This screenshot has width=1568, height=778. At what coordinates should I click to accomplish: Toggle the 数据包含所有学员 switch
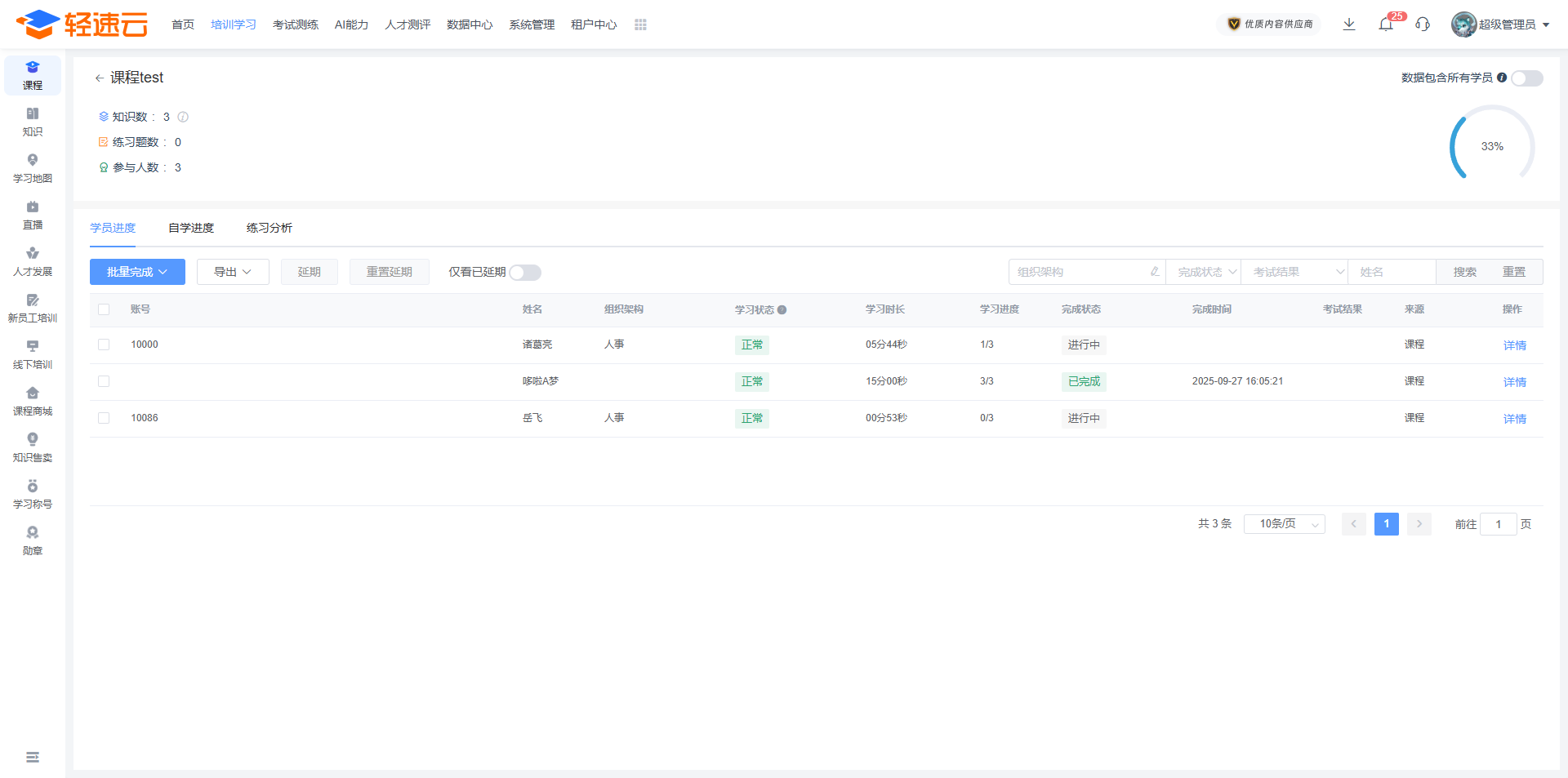tap(1526, 78)
